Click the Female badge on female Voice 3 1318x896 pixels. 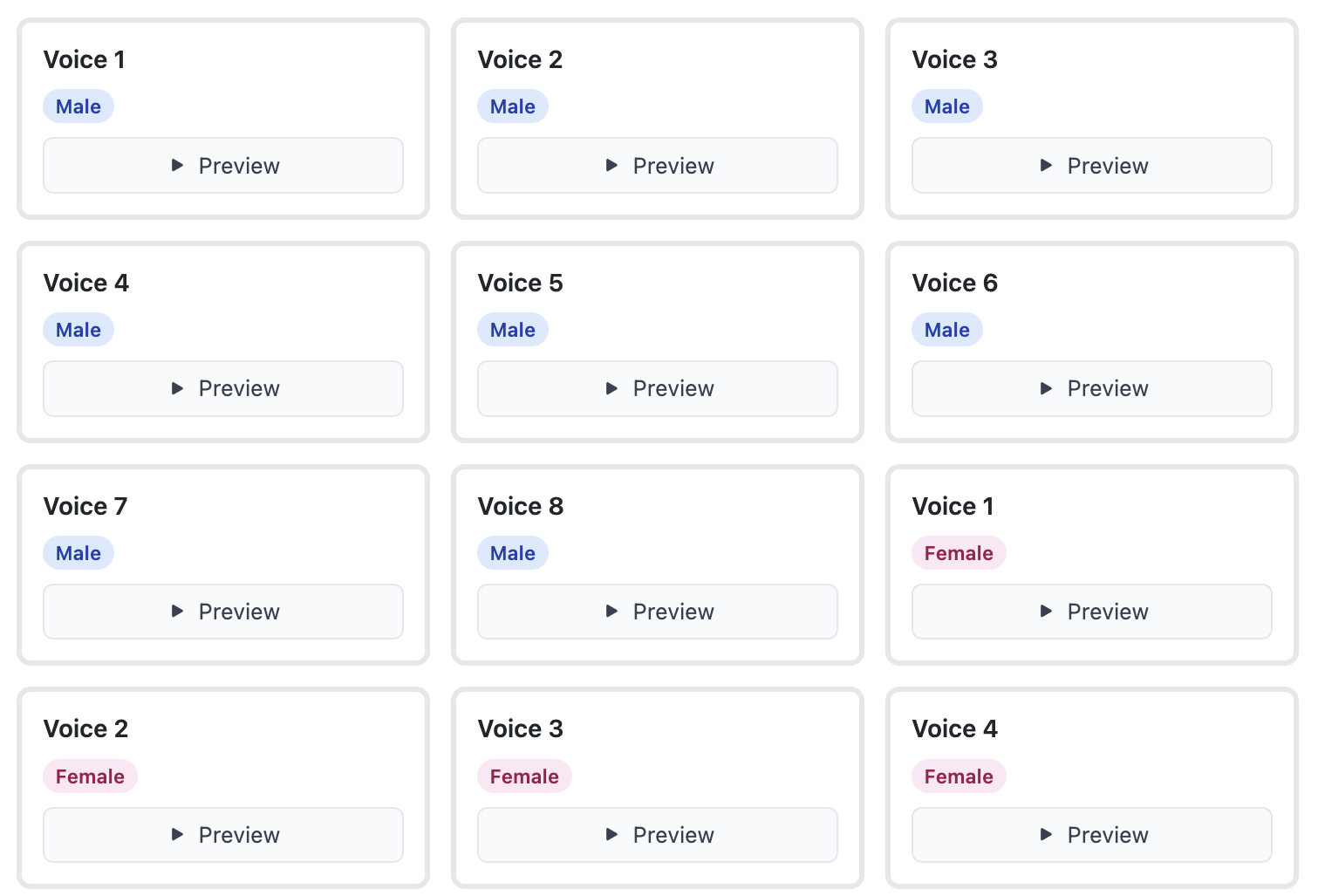pos(524,776)
